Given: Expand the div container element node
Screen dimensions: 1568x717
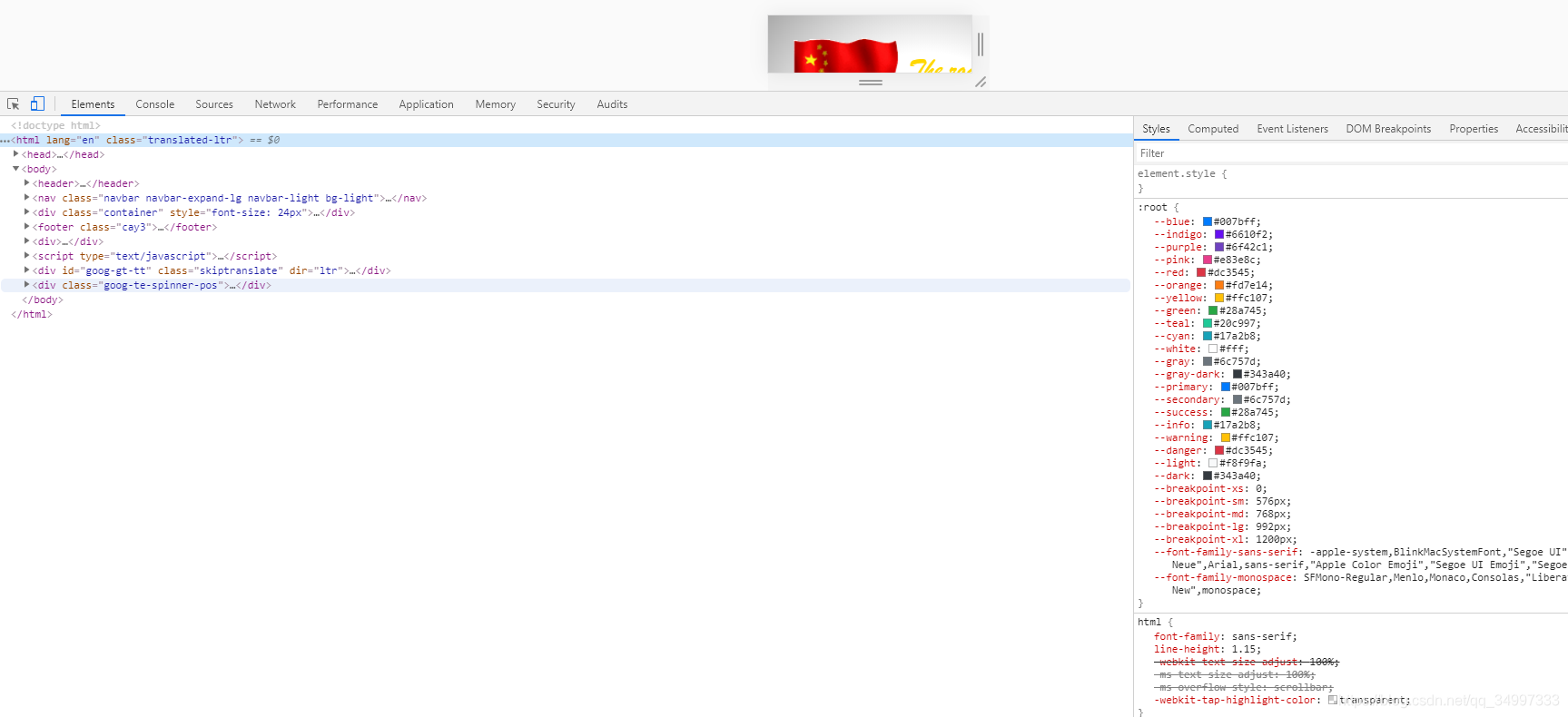Looking at the screenshot, I should pos(27,212).
